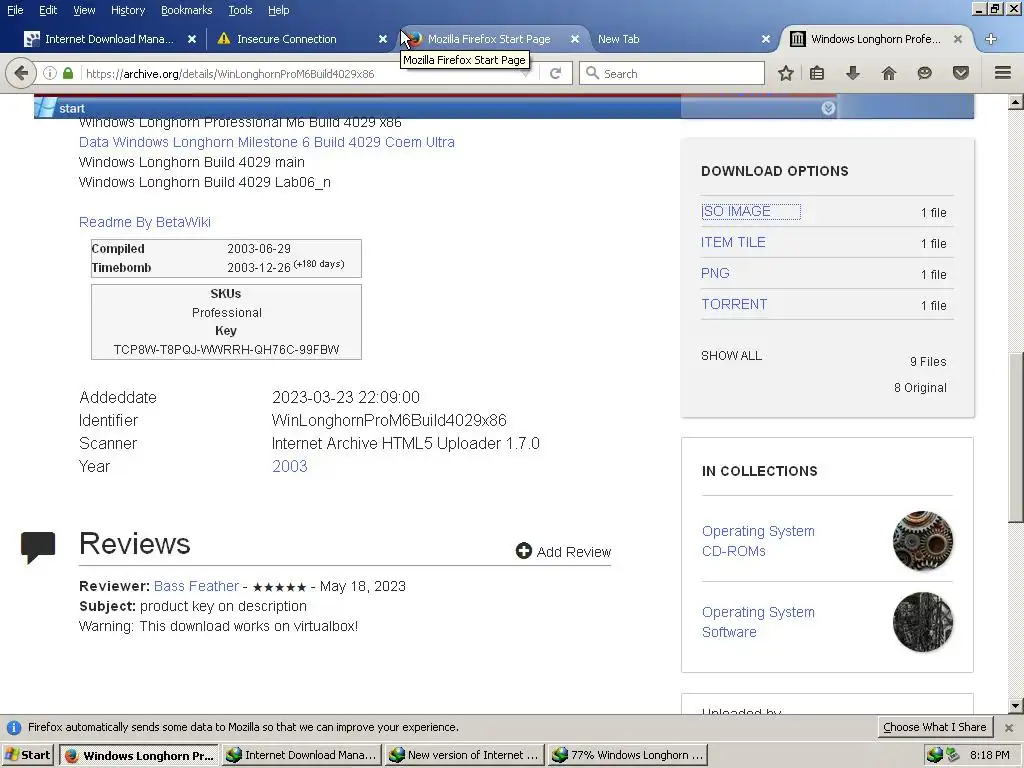Open the Windows Start button
Screen dimensions: 1024x768
[x=27, y=755]
